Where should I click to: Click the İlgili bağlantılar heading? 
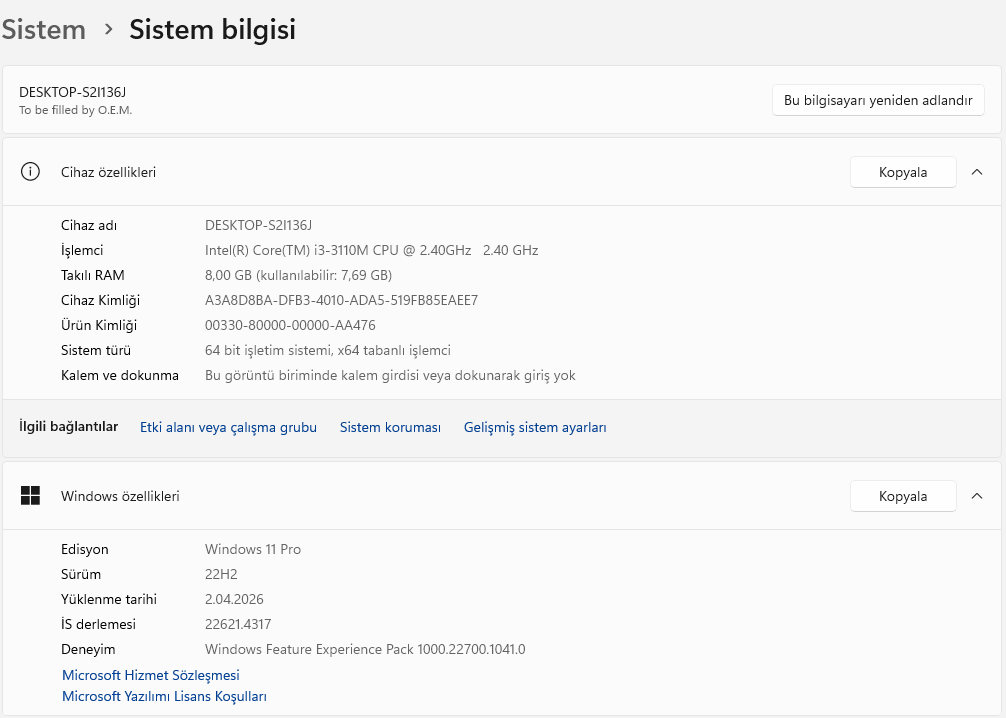pos(69,427)
